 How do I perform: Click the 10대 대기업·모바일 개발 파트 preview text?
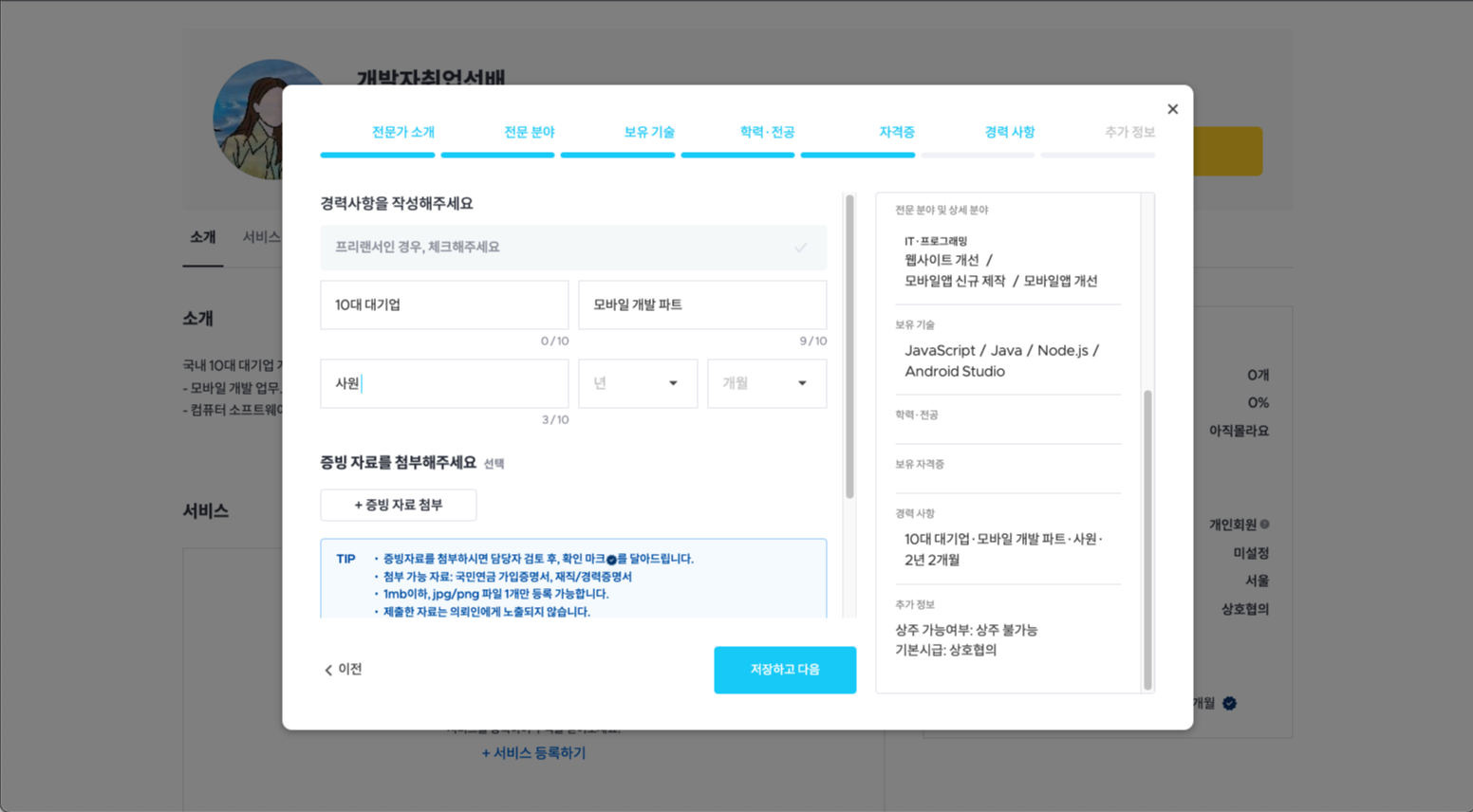coord(1003,549)
